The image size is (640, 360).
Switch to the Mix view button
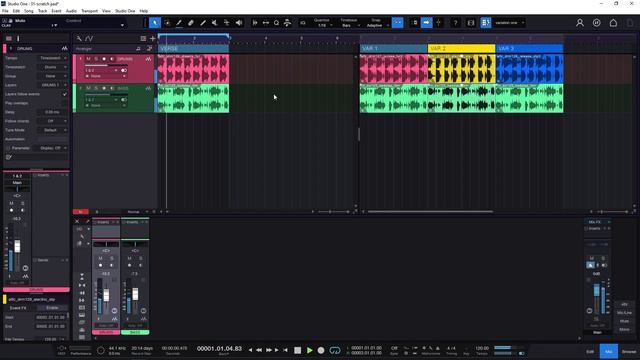coord(609,351)
